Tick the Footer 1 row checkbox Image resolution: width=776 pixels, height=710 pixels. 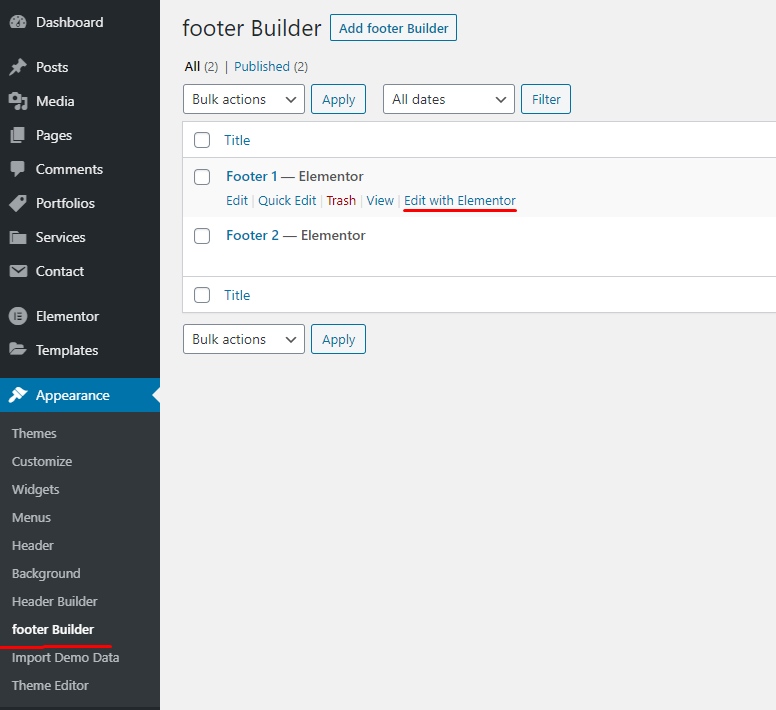(202, 177)
